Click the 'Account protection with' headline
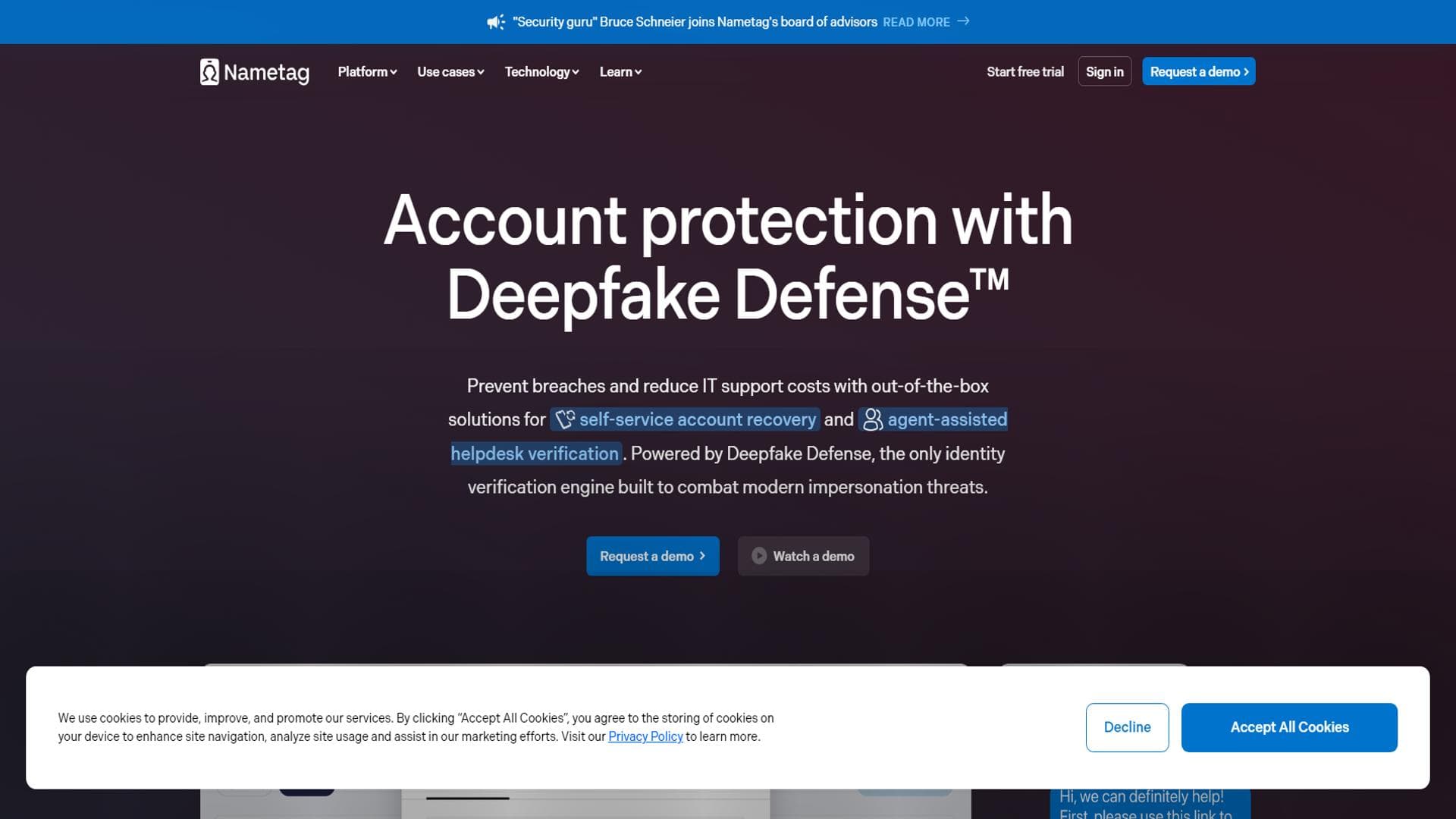The height and width of the screenshot is (819, 1456). click(728, 221)
